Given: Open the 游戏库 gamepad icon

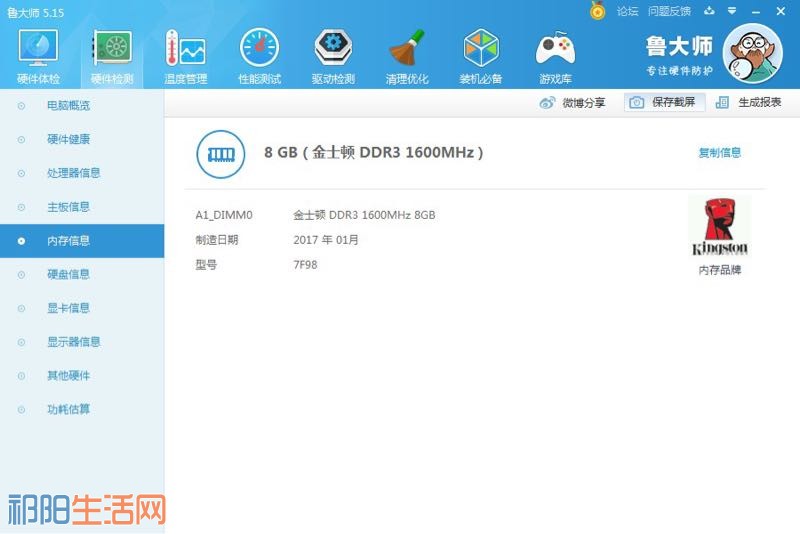Looking at the screenshot, I should pyautogui.click(x=555, y=48).
